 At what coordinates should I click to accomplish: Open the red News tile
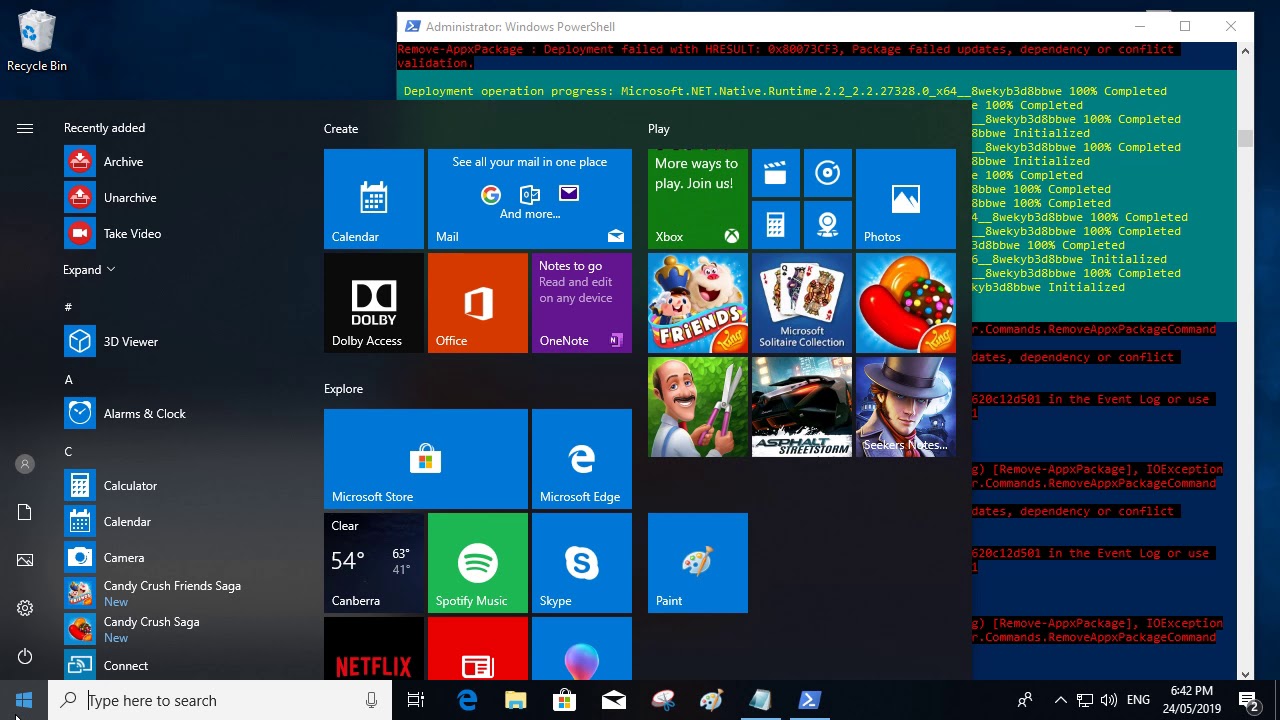click(x=478, y=648)
